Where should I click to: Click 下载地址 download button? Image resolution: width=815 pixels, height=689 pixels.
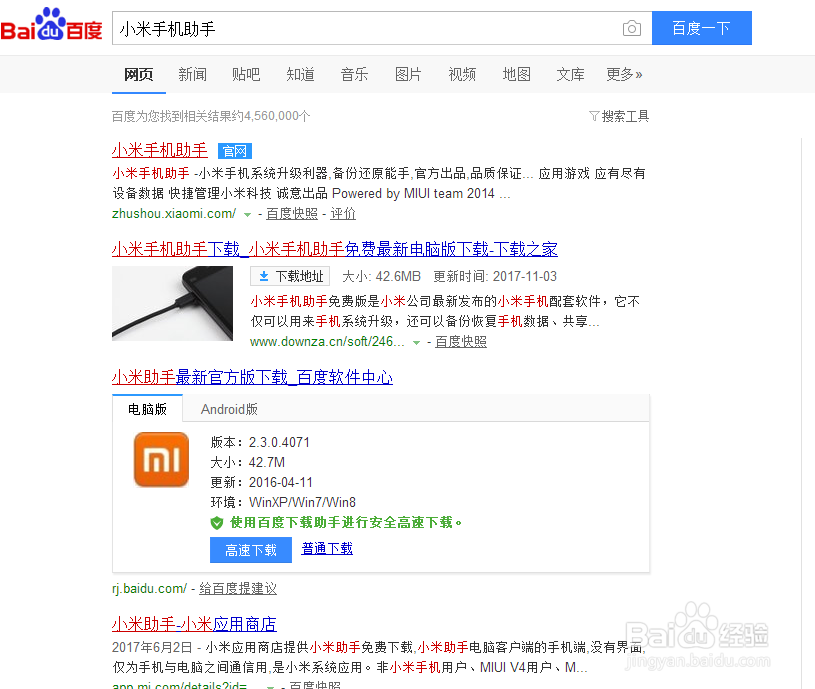pos(290,276)
